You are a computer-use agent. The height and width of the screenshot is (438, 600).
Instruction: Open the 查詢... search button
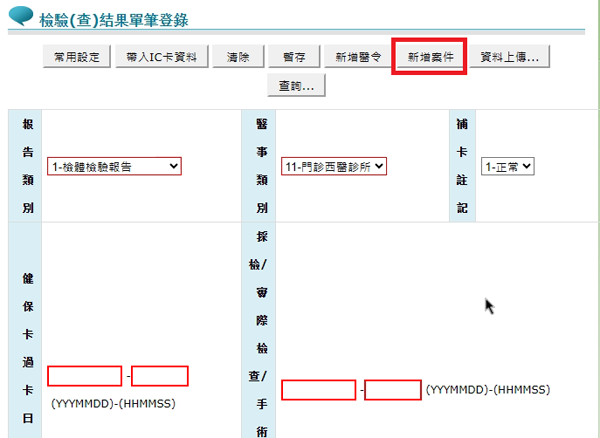pyautogui.click(x=296, y=86)
